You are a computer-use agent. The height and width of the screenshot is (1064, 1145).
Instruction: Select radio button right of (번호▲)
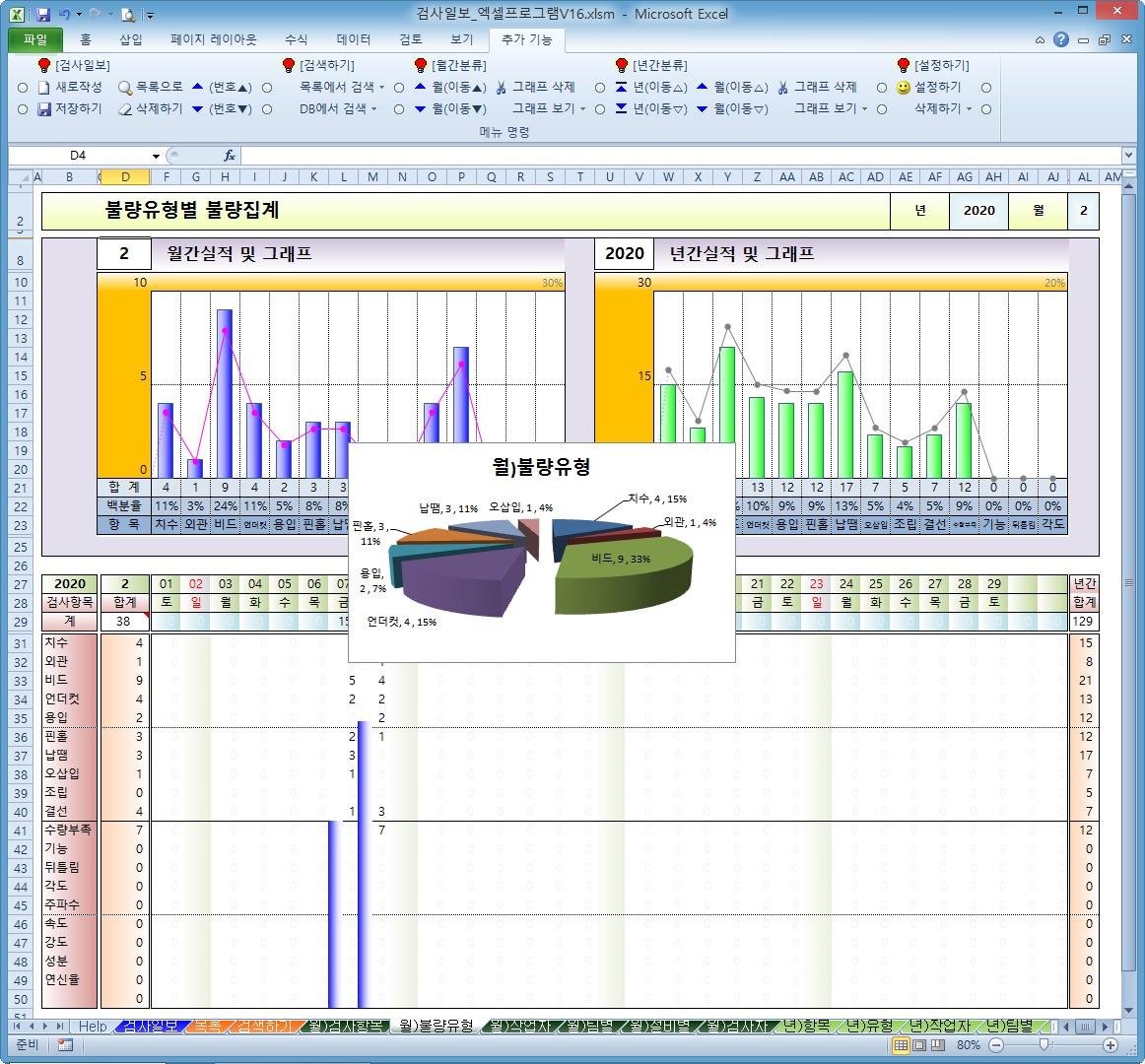267,88
